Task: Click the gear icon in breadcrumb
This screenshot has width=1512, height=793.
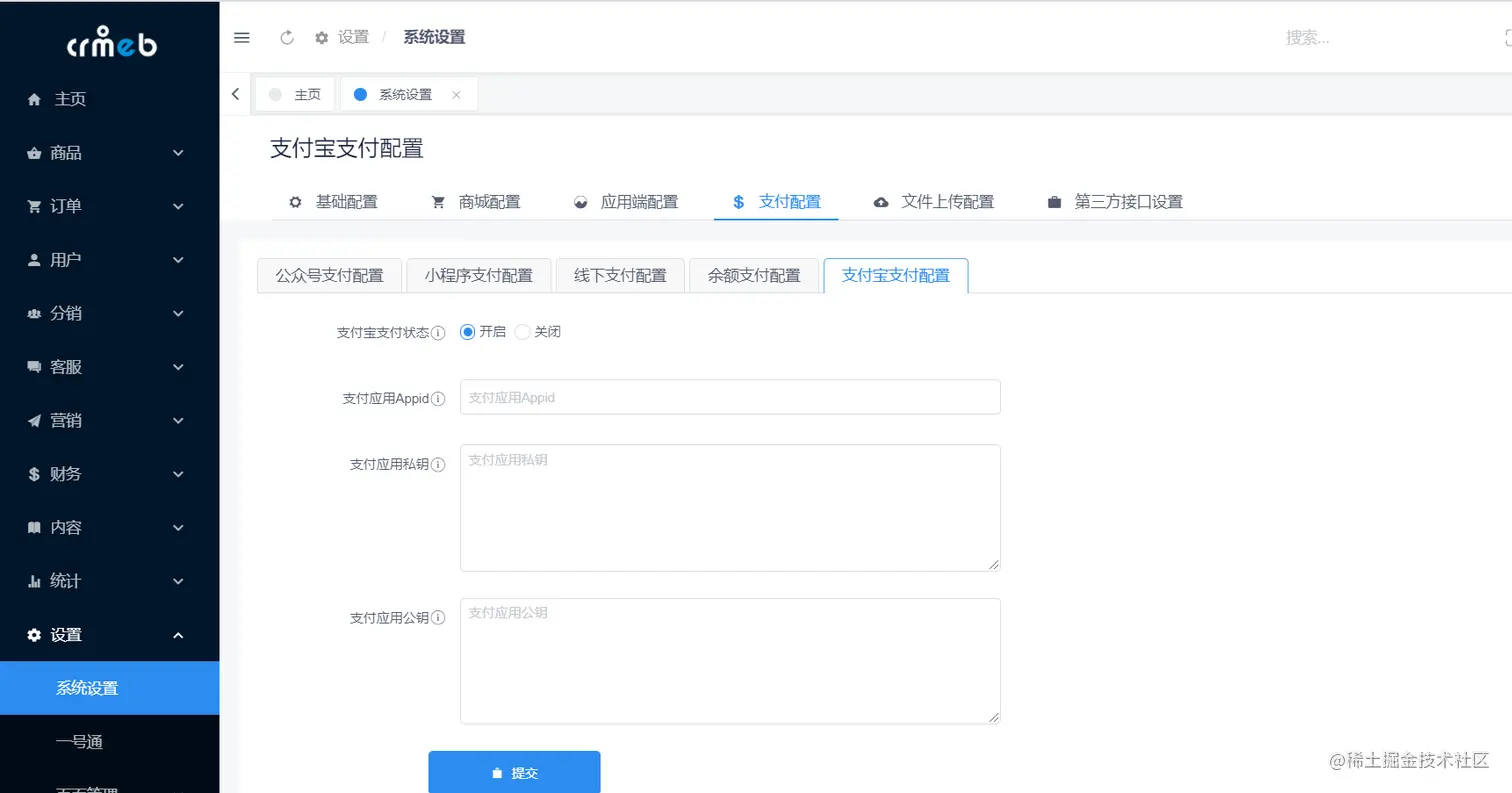Action: [321, 38]
